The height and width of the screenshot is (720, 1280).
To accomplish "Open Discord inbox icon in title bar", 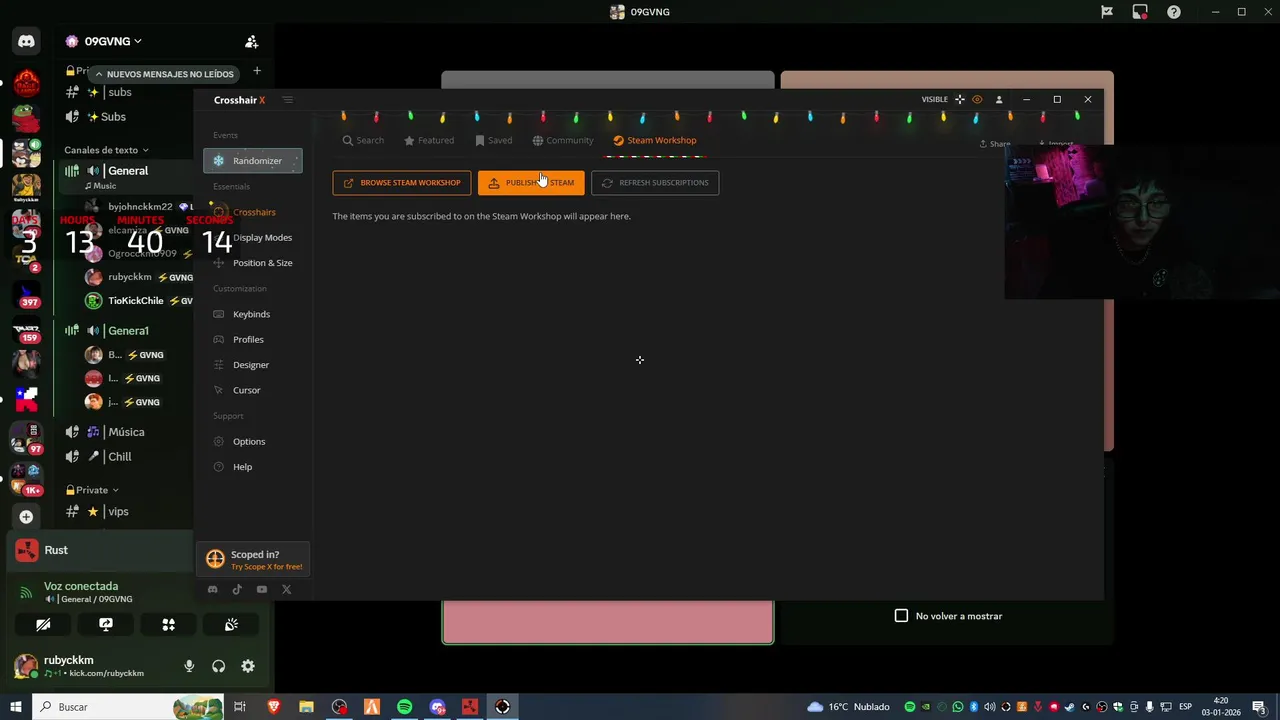I will coord(1140,12).
